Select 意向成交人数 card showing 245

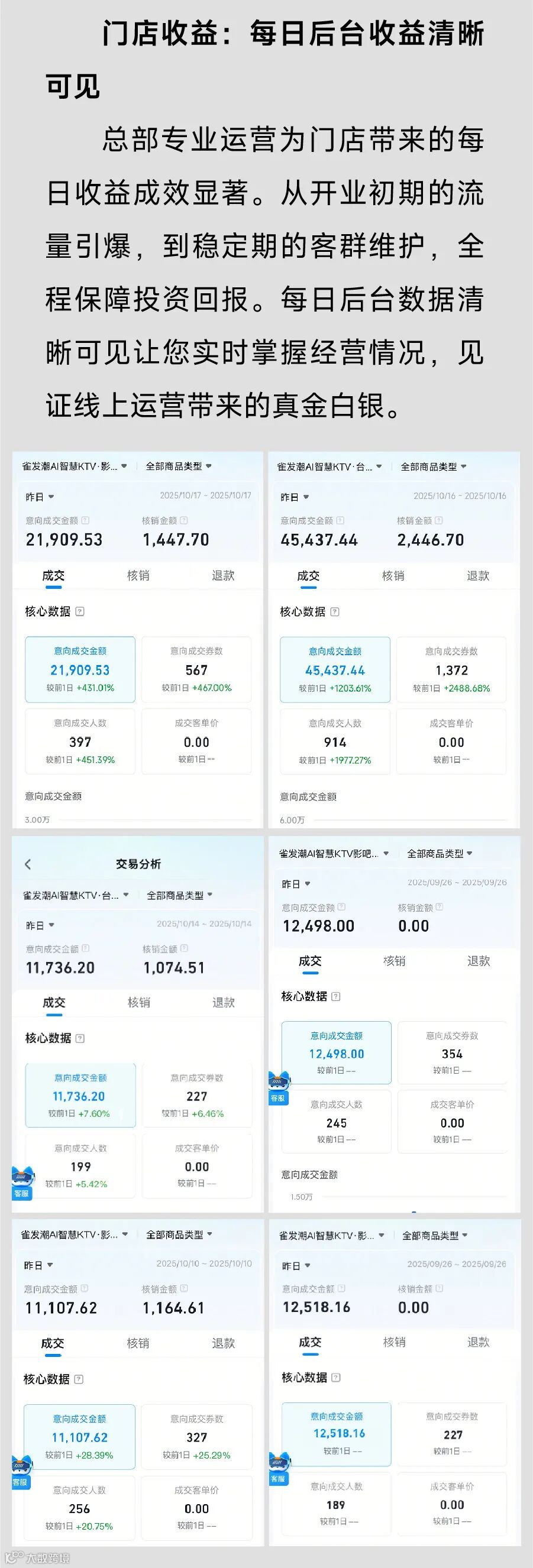pos(336,1122)
